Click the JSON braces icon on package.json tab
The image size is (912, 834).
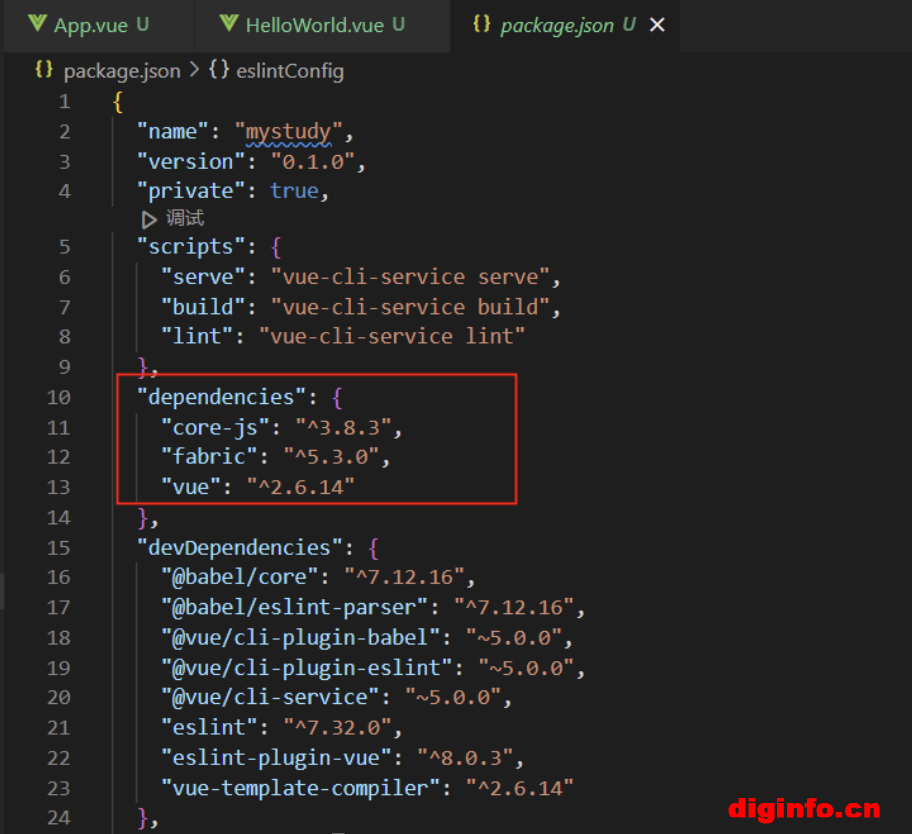tap(482, 24)
